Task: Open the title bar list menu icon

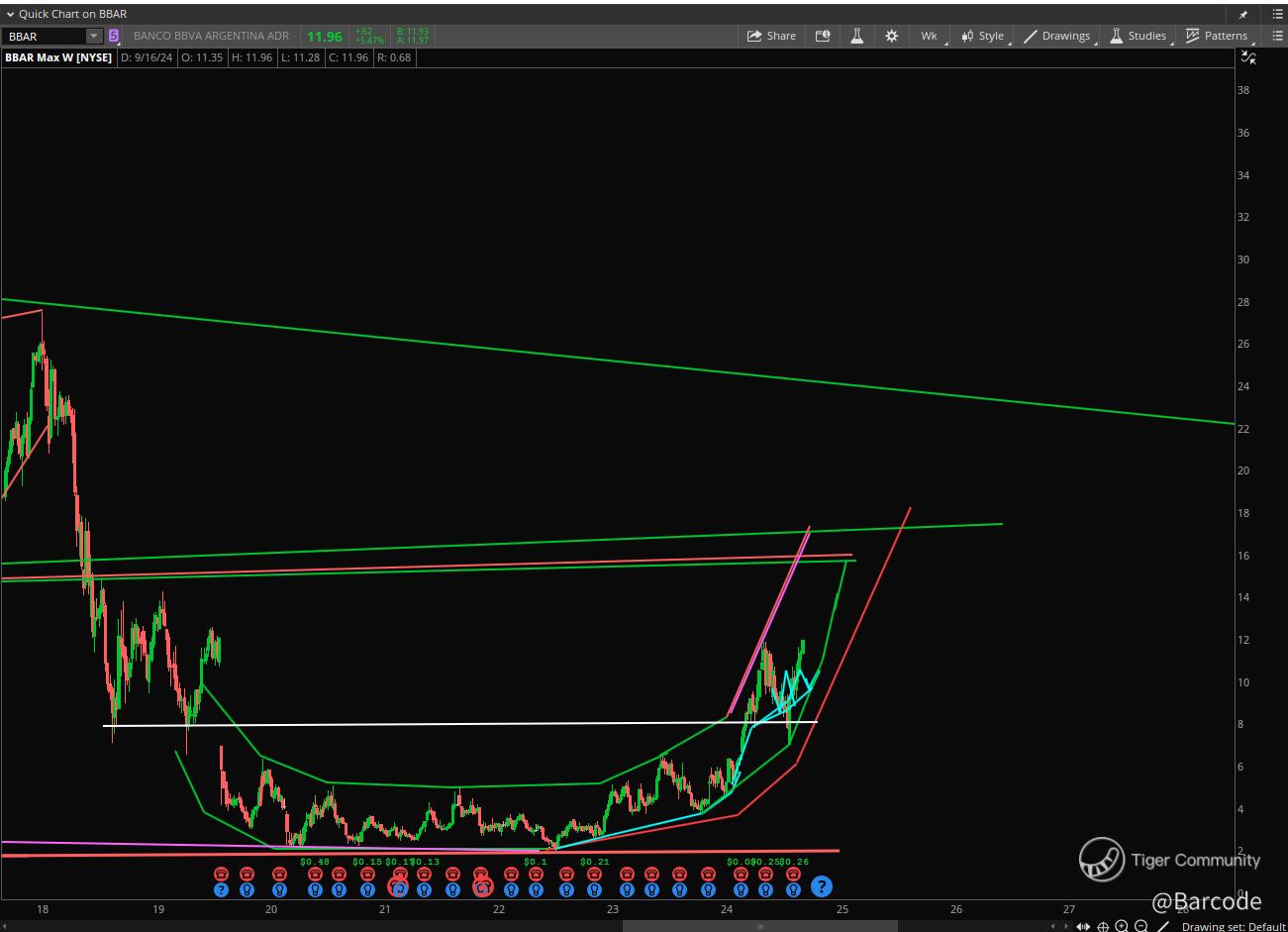Action: point(1276,14)
